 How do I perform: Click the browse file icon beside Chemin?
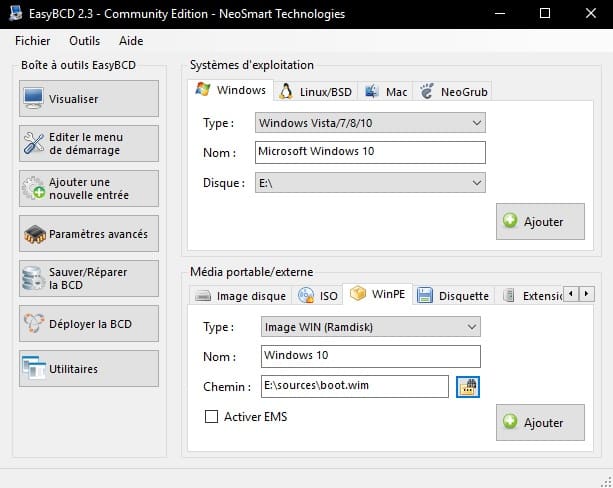(x=468, y=387)
